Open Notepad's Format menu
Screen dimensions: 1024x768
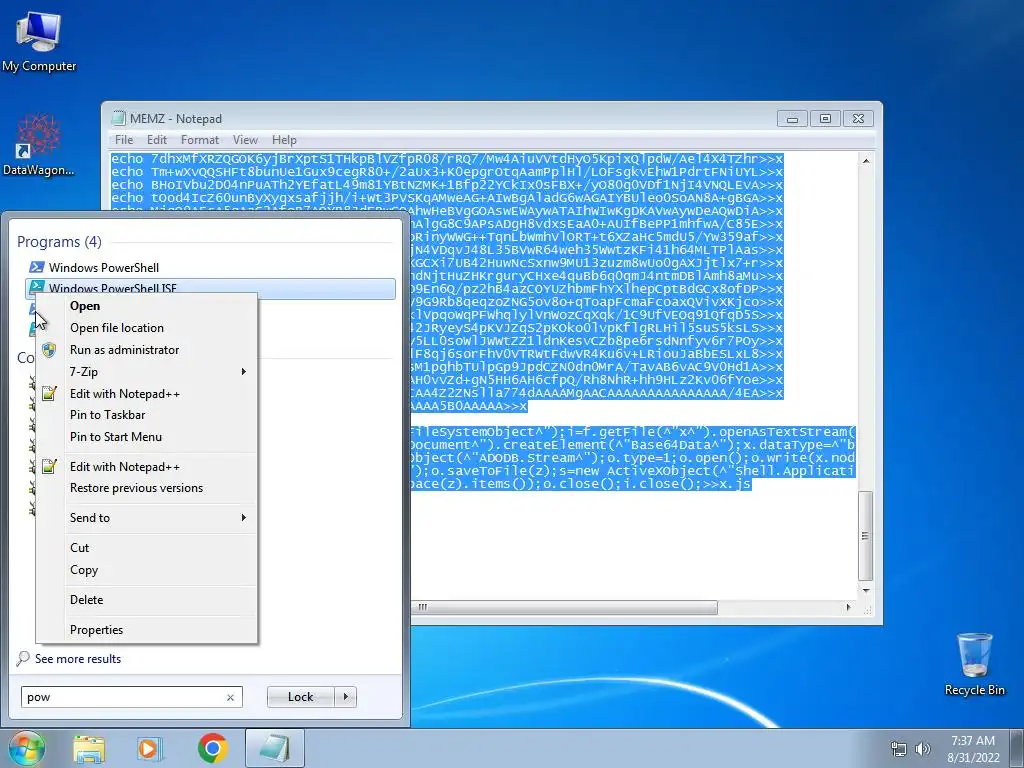tap(200, 140)
